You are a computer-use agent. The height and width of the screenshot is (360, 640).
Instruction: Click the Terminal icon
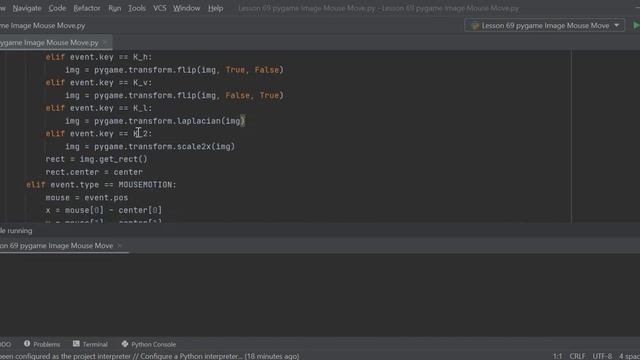[x=76, y=344]
